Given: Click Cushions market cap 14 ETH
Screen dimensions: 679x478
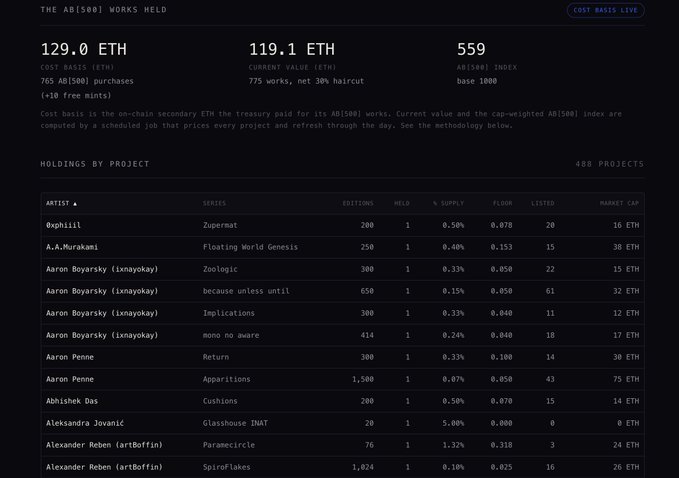Looking at the screenshot, I should coord(626,401).
